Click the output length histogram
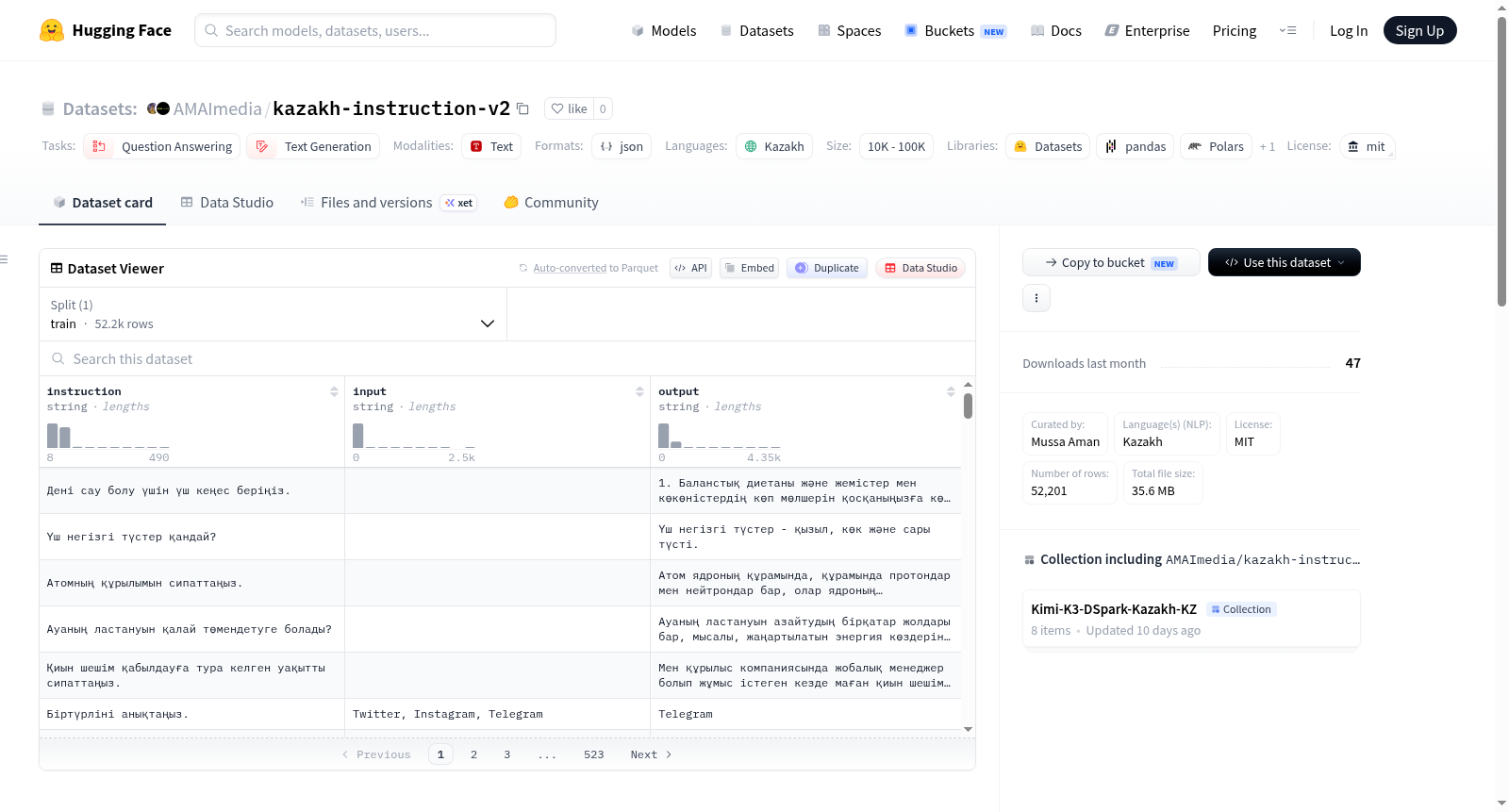 719,436
